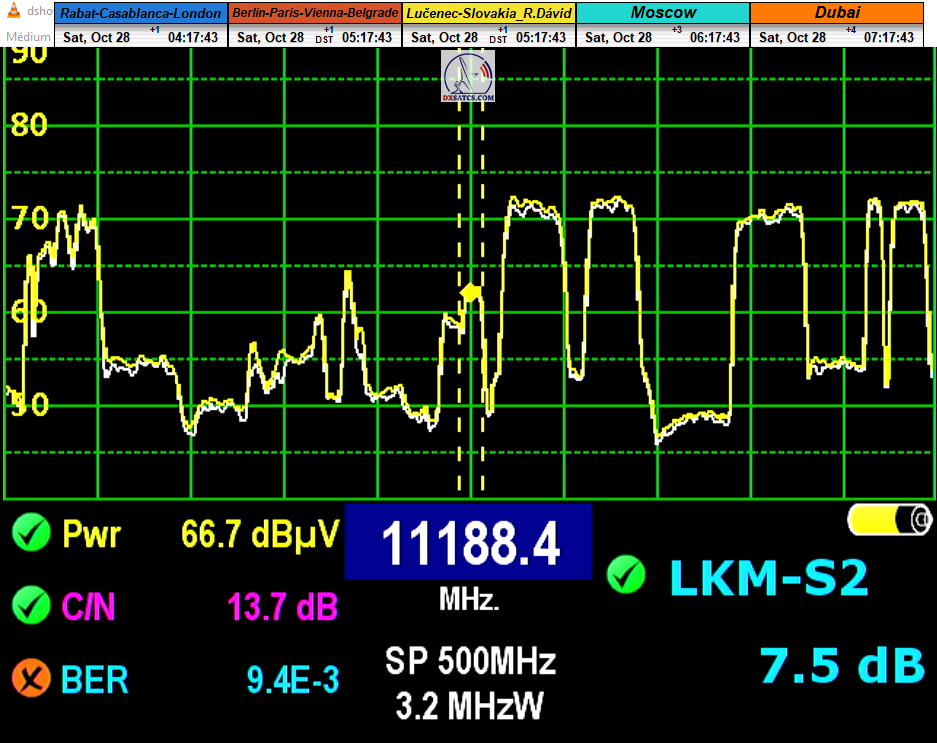Click the Moscow time 06:17:43 display

click(x=714, y=37)
